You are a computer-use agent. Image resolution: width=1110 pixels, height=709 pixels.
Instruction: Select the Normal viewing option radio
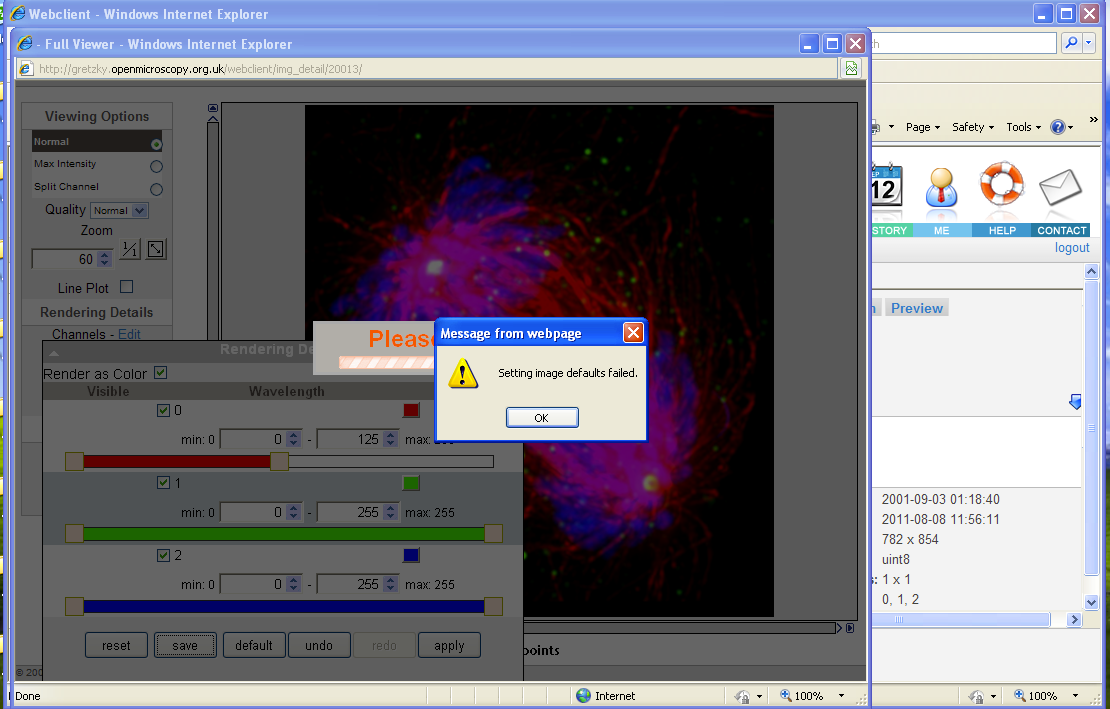pyautogui.click(x=156, y=144)
